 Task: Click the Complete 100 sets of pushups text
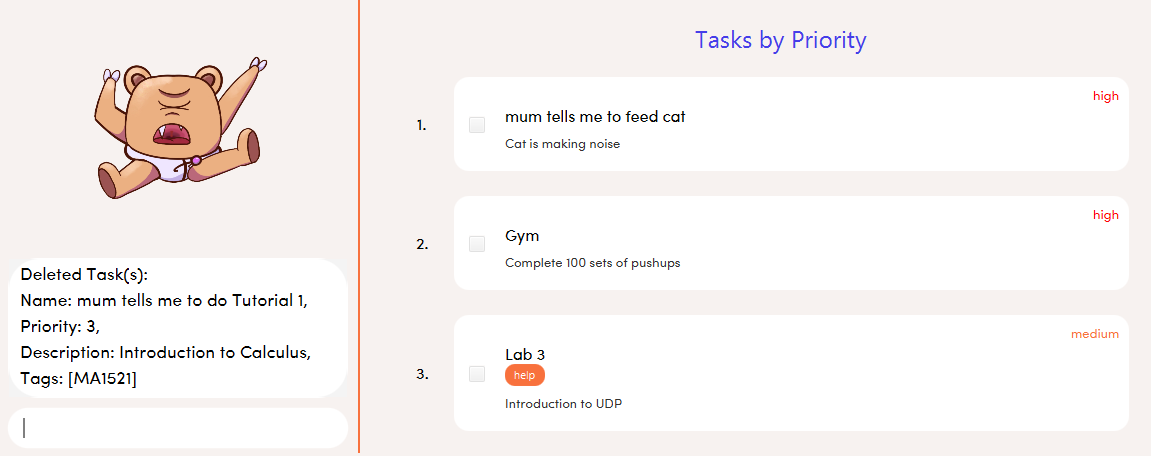tap(593, 263)
